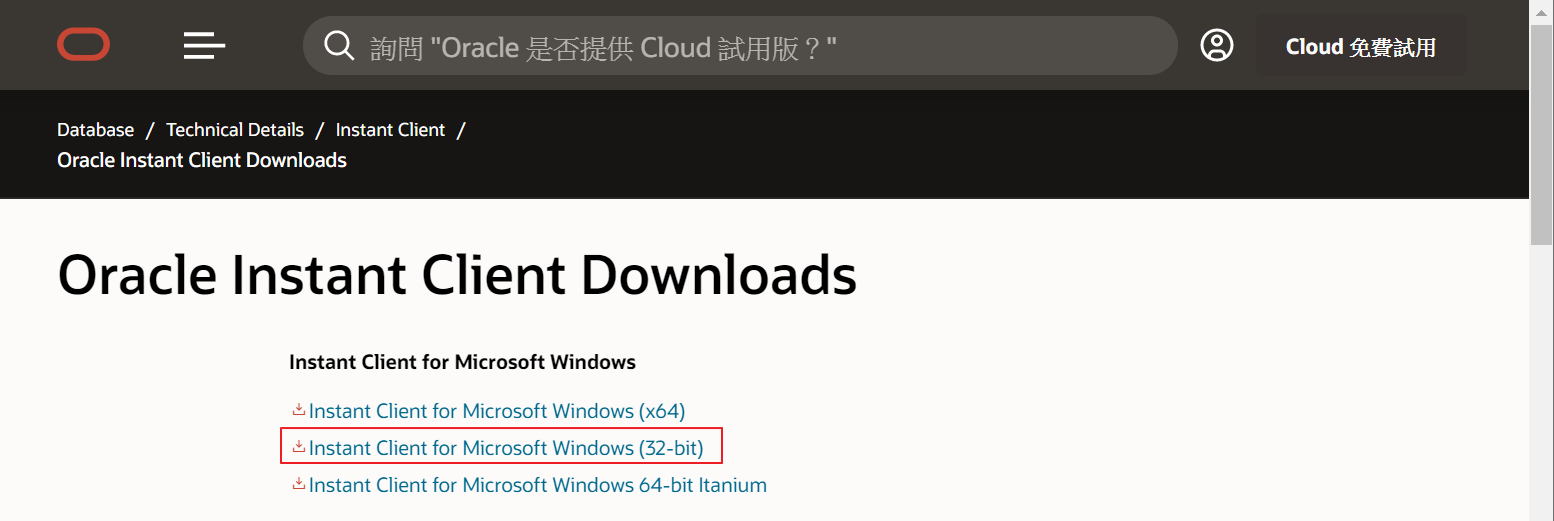
Task: Open Instant Client for Microsoft Windows (32-bit)
Action: [x=506, y=448]
